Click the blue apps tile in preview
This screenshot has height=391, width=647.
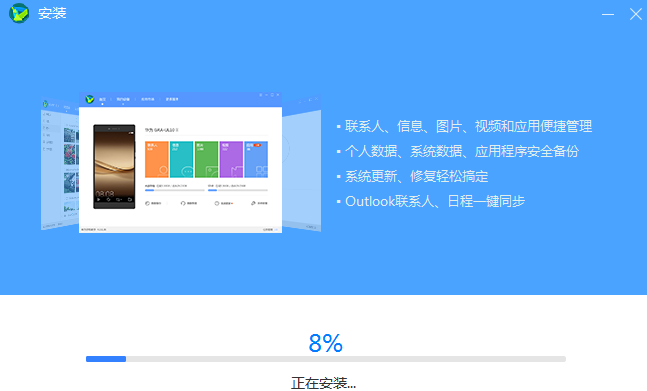click(256, 159)
